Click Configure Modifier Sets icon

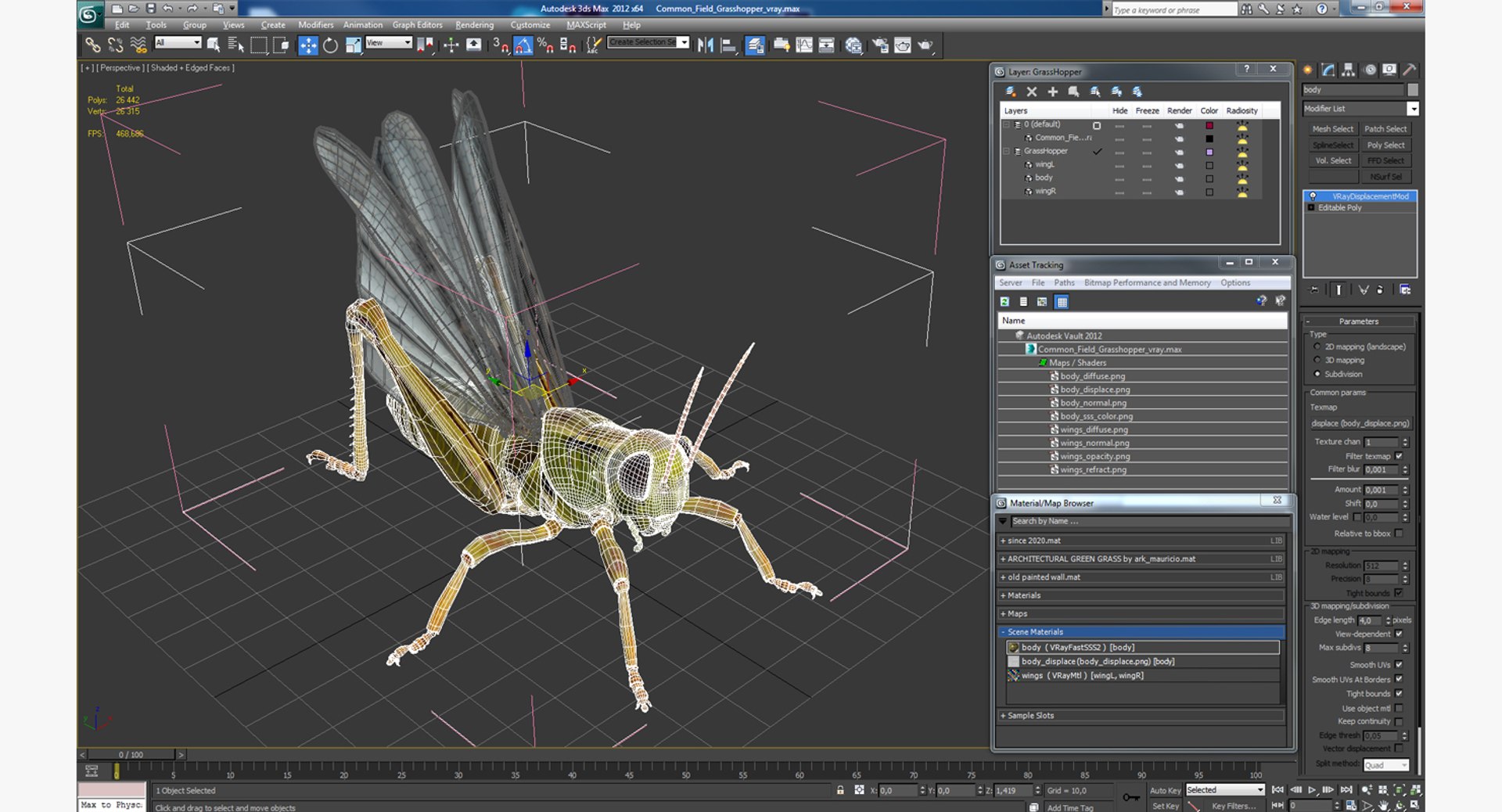(x=1405, y=289)
